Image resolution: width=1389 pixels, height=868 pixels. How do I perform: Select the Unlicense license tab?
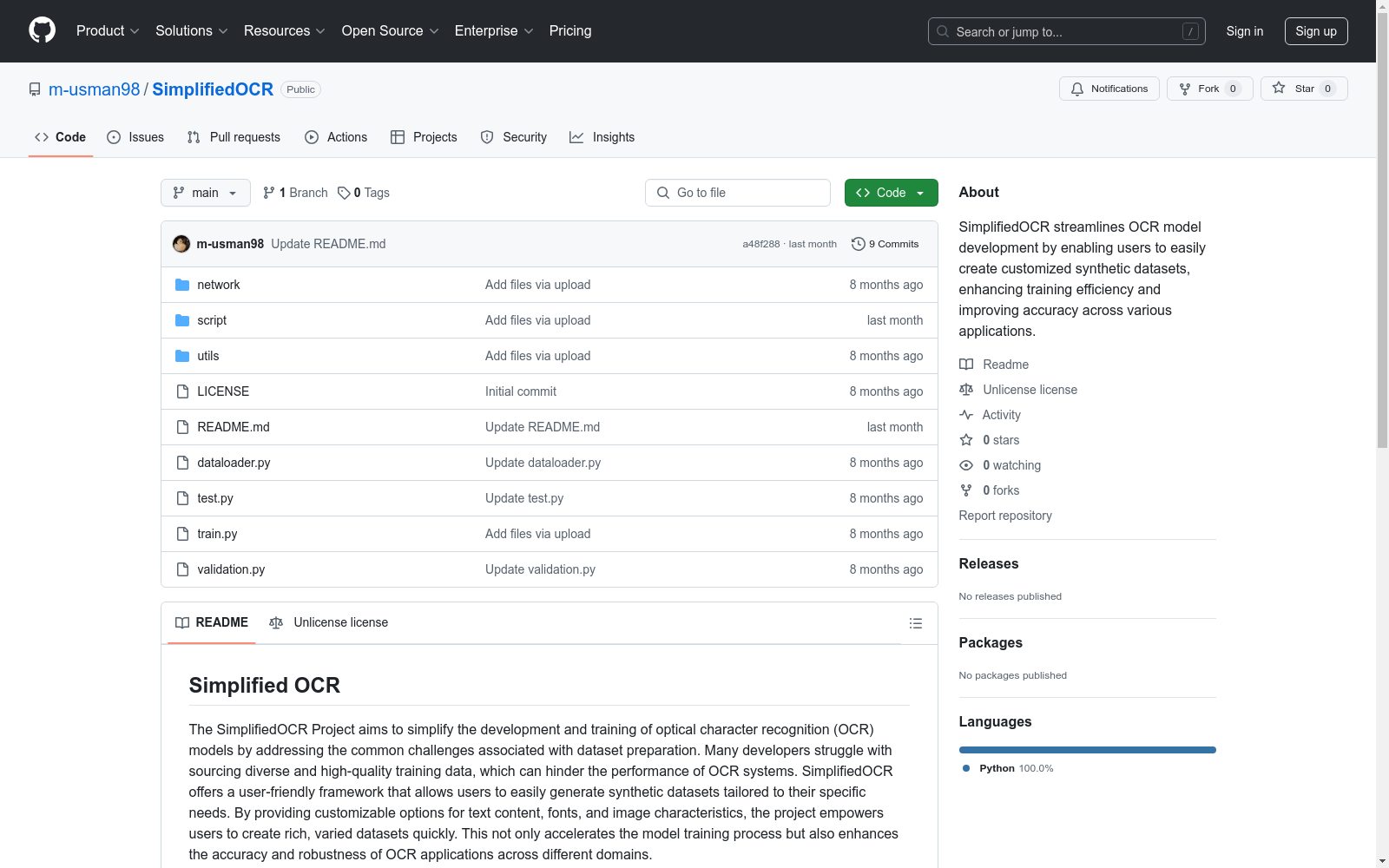[x=329, y=622]
